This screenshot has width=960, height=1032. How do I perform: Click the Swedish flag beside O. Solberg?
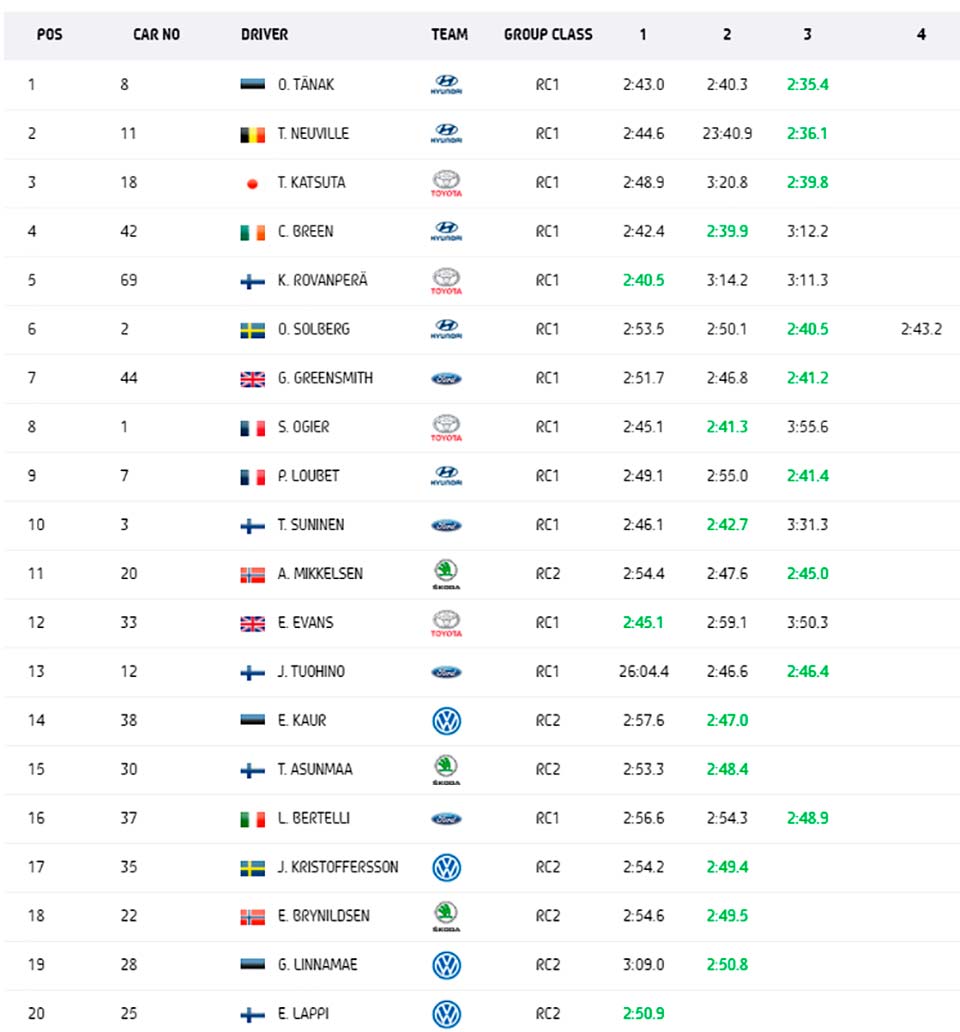[253, 330]
